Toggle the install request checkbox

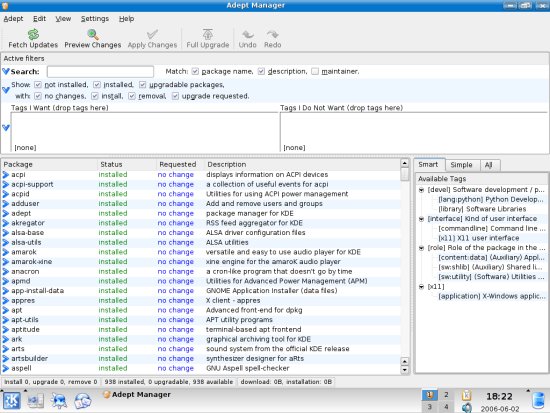pyautogui.click(x=95, y=96)
